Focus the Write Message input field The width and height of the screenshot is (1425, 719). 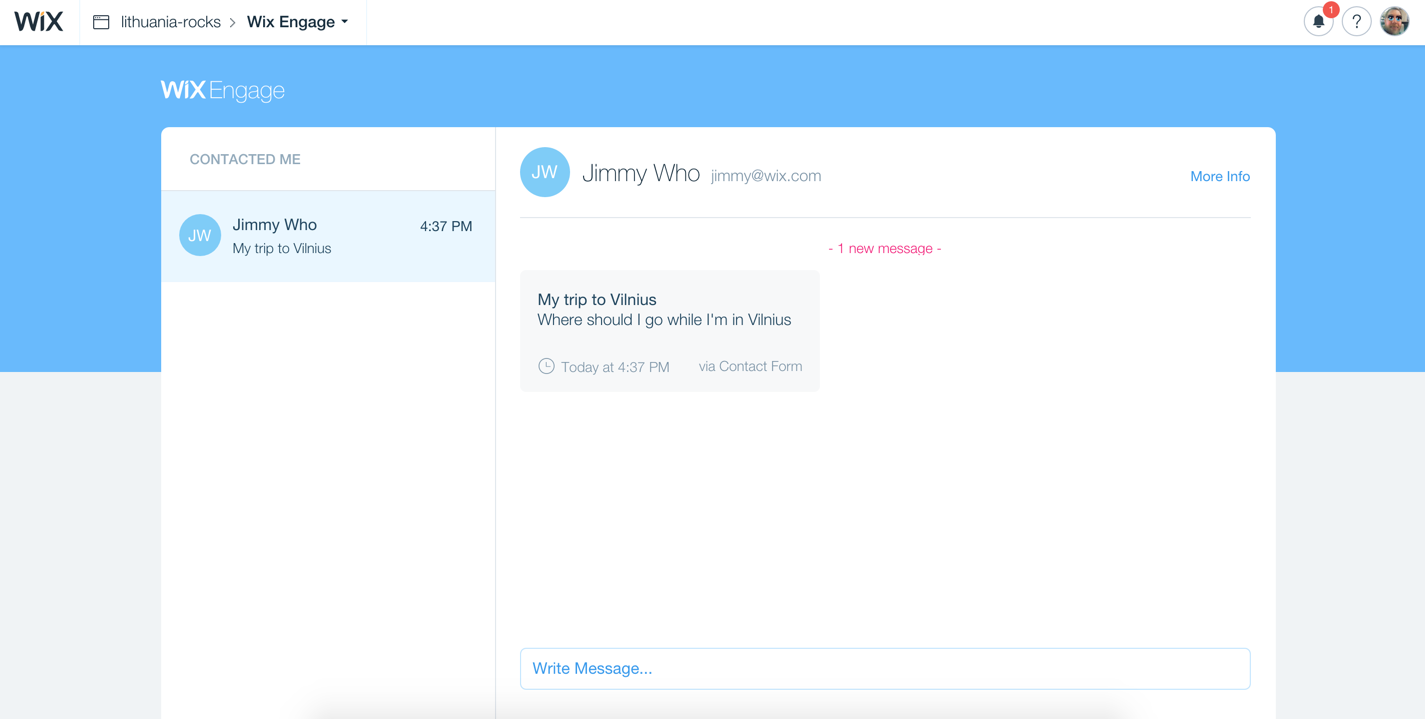(885, 669)
